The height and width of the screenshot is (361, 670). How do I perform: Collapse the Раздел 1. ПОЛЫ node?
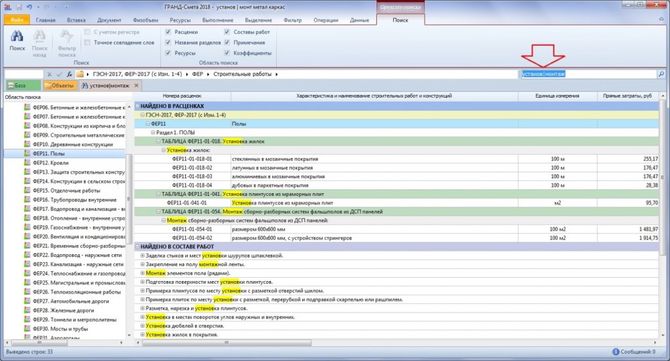pos(153,132)
